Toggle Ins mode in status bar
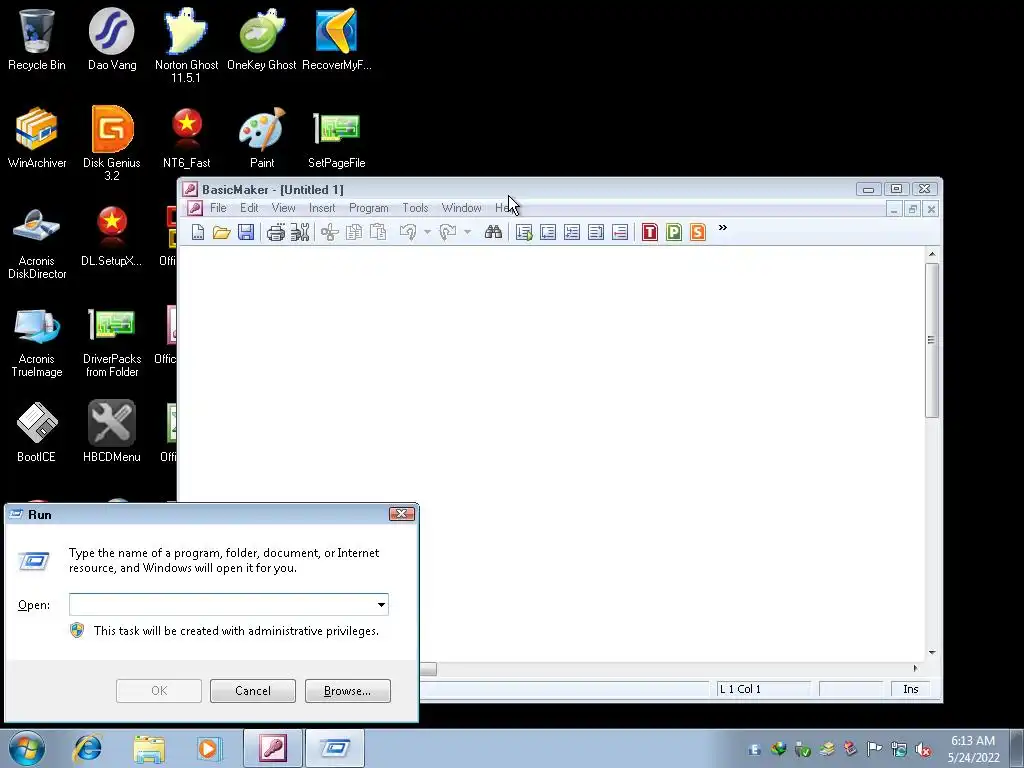The width and height of the screenshot is (1024, 768). 911,689
